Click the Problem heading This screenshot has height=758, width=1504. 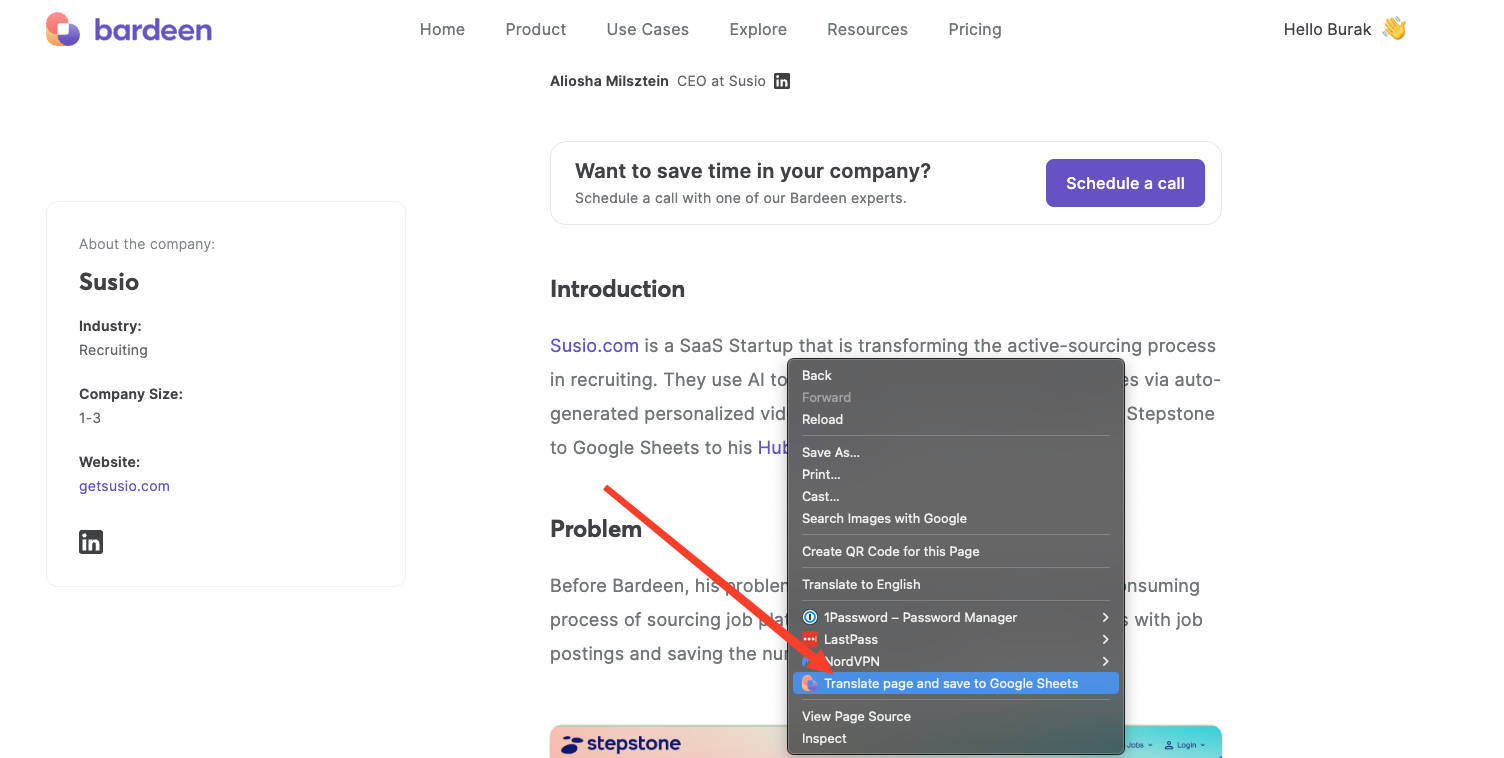596,529
